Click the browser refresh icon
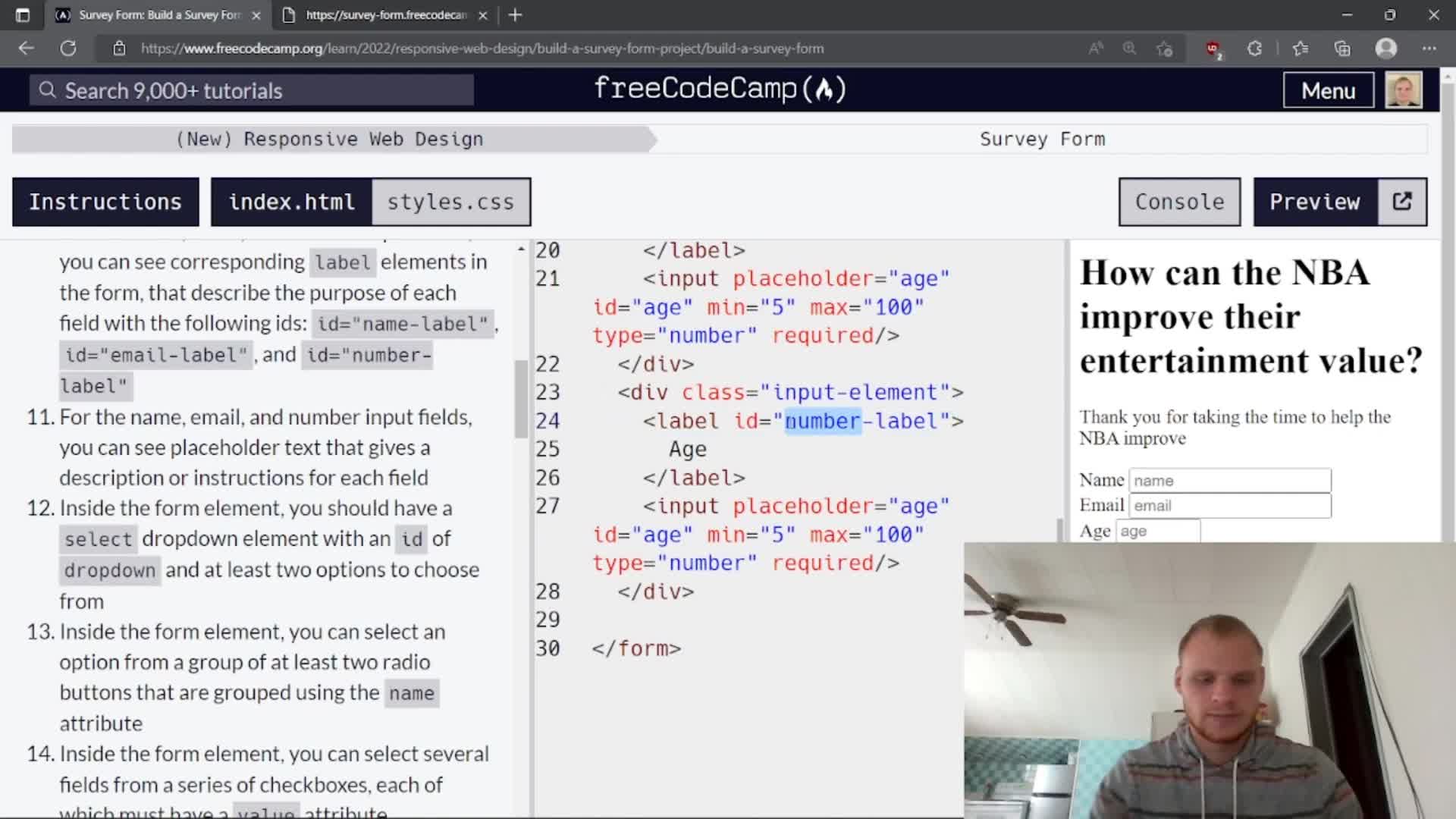Image resolution: width=1456 pixels, height=819 pixels. (68, 48)
